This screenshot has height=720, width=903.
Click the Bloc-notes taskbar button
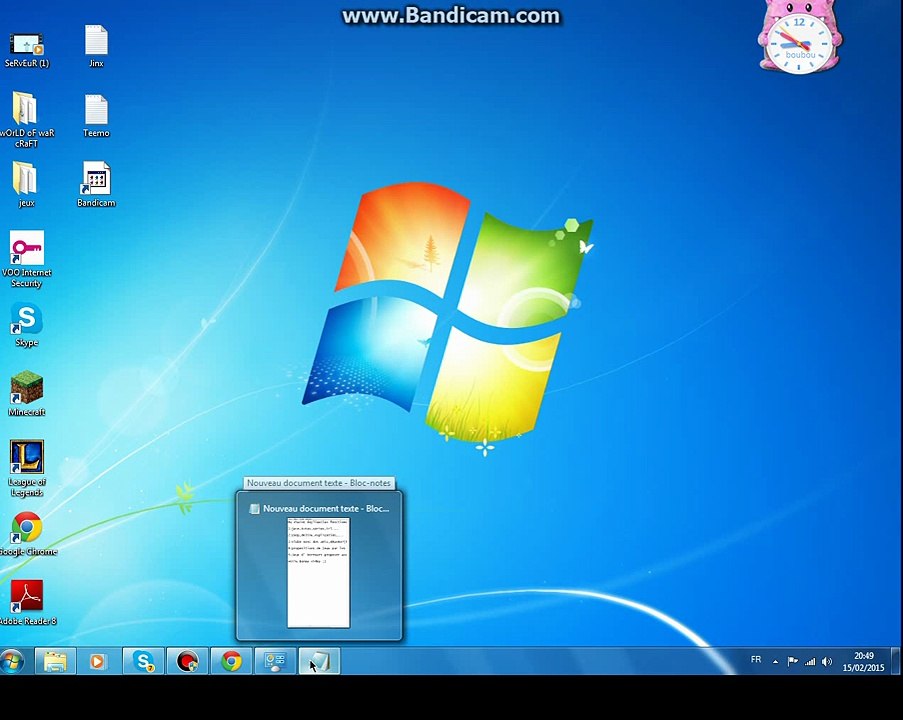[x=320, y=661]
